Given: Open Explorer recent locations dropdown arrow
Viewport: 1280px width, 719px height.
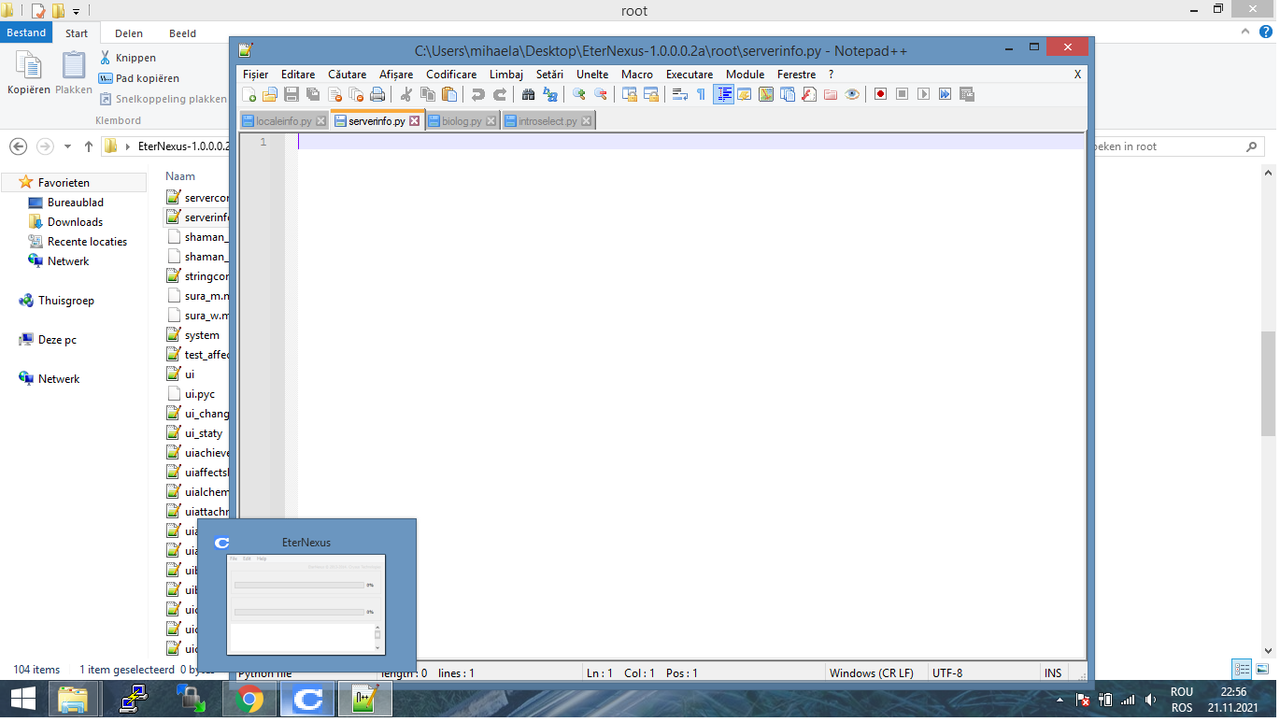Looking at the screenshot, I should click(68, 146).
